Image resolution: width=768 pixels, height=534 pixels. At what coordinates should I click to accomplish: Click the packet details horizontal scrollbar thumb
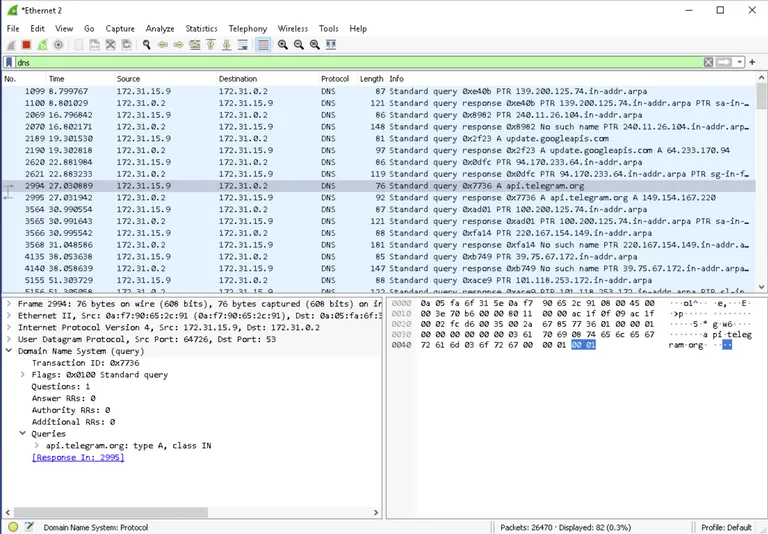point(111,512)
